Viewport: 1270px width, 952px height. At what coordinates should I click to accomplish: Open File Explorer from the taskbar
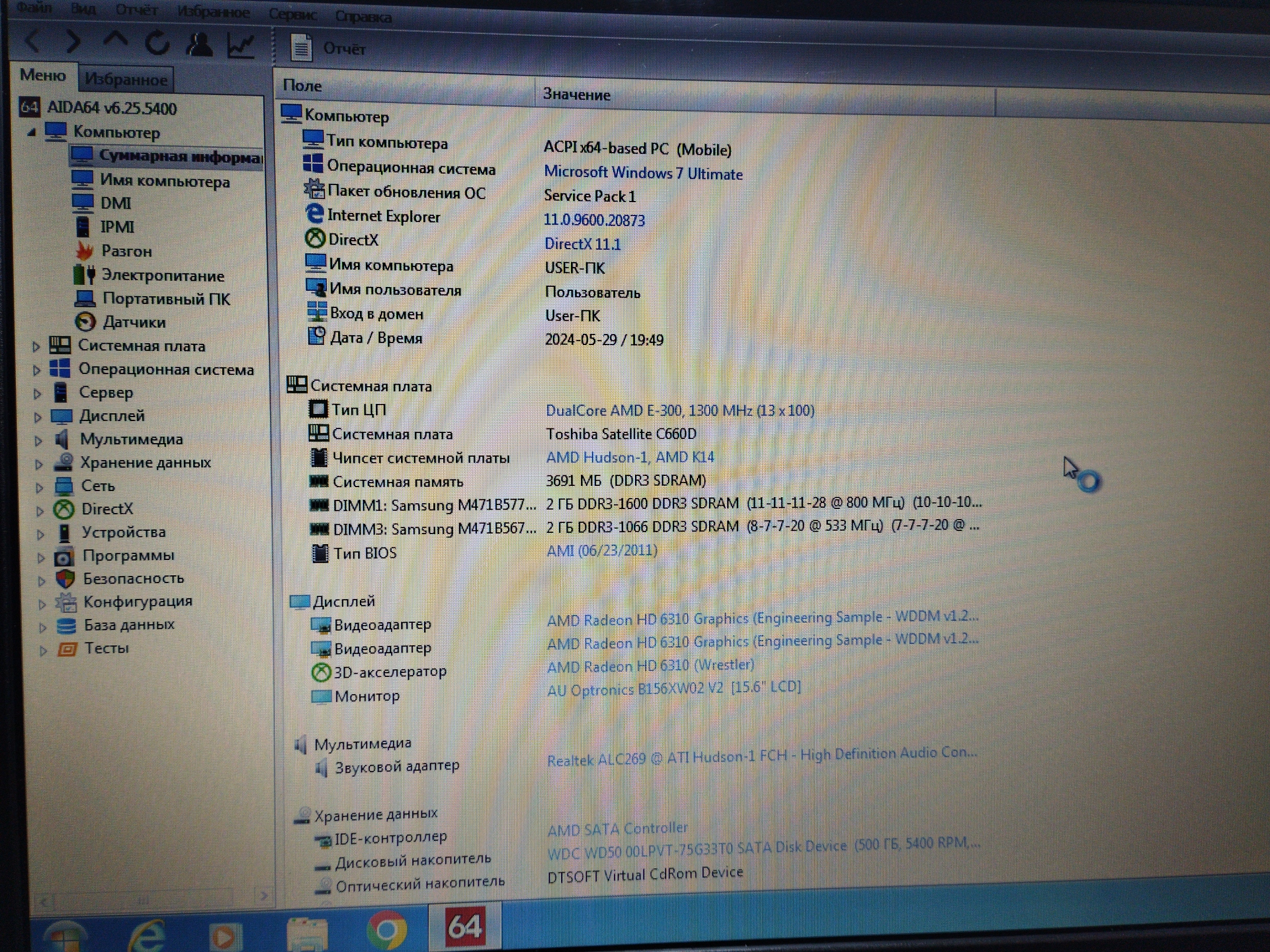pyautogui.click(x=307, y=933)
